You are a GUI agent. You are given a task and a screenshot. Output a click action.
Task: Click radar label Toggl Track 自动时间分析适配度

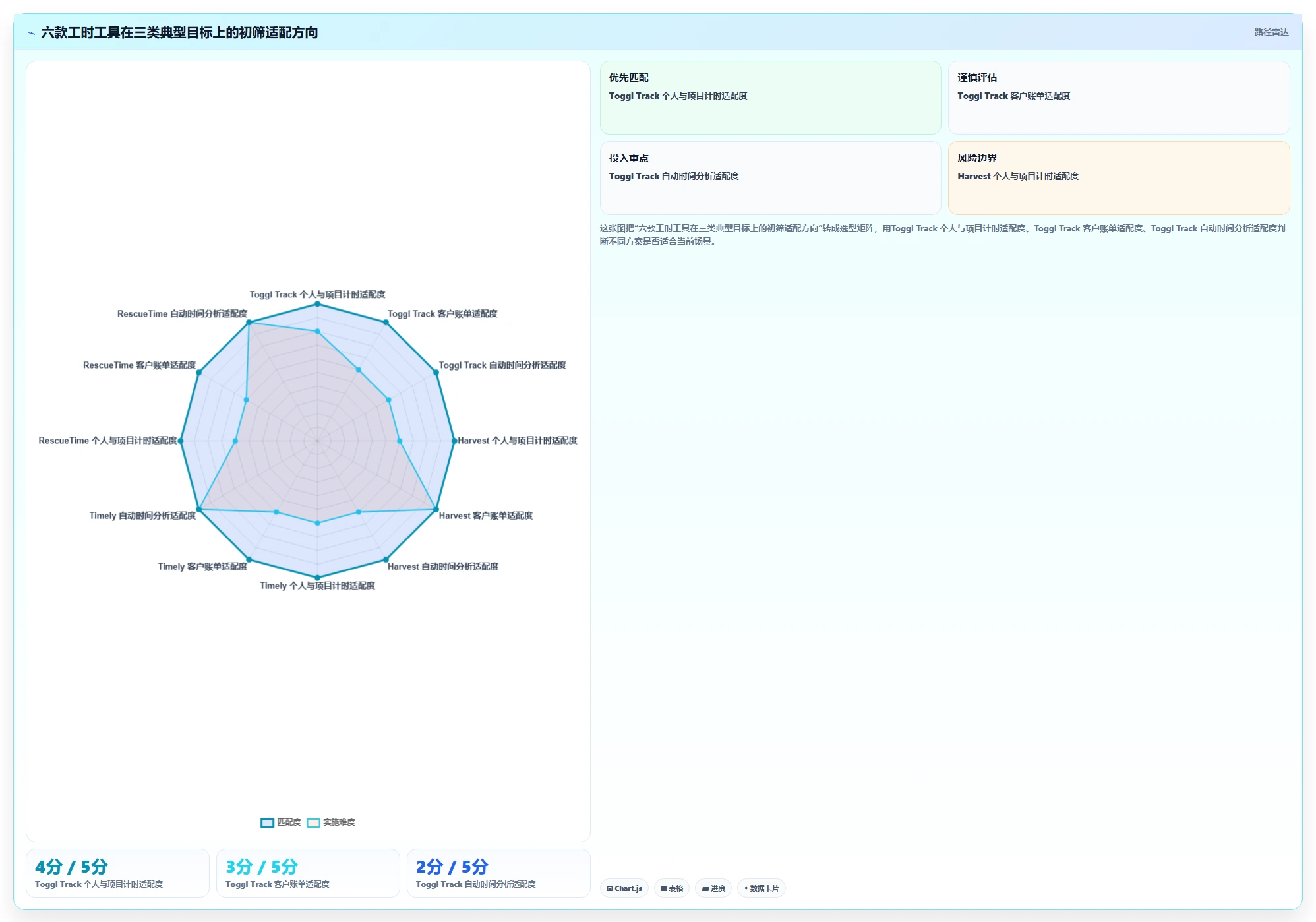(502, 365)
